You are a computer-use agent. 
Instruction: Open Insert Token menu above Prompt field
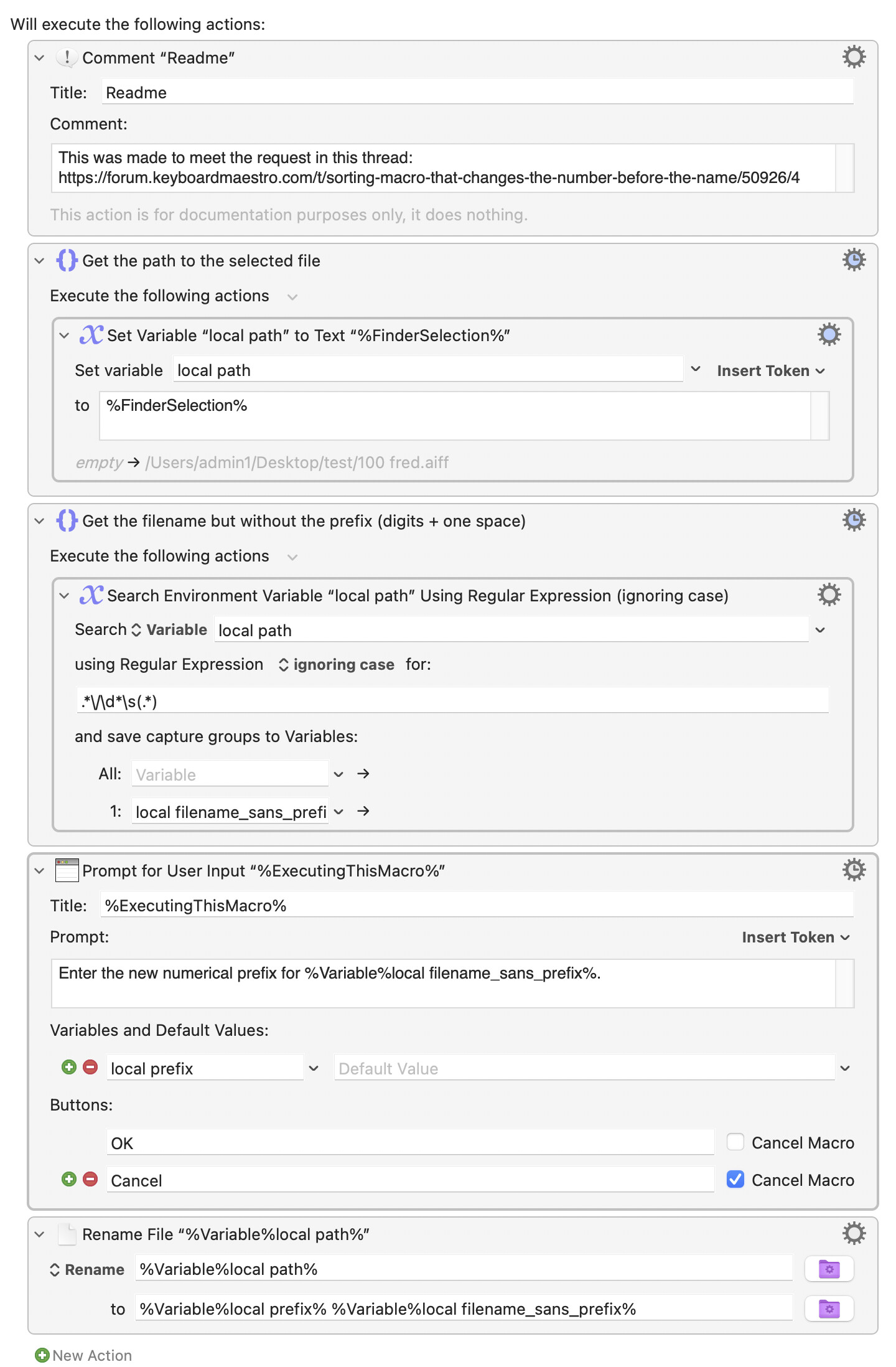click(795, 937)
